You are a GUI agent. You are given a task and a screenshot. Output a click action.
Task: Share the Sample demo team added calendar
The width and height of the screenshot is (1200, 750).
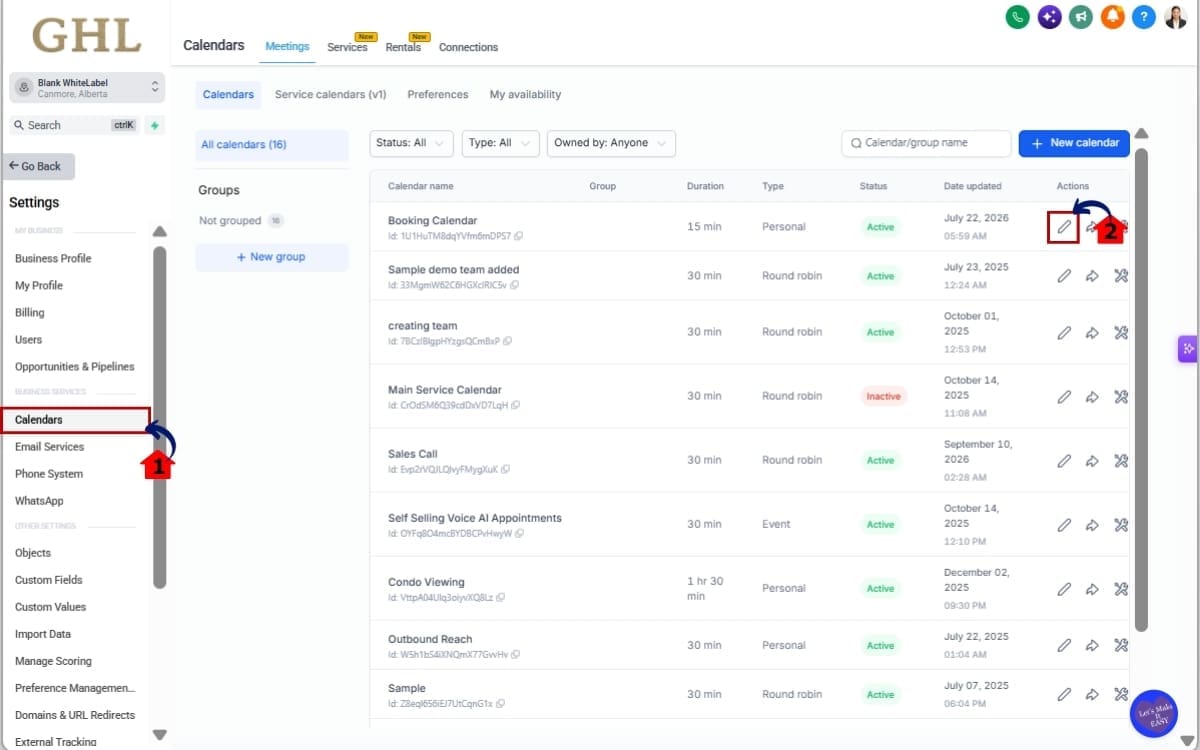(x=1092, y=276)
